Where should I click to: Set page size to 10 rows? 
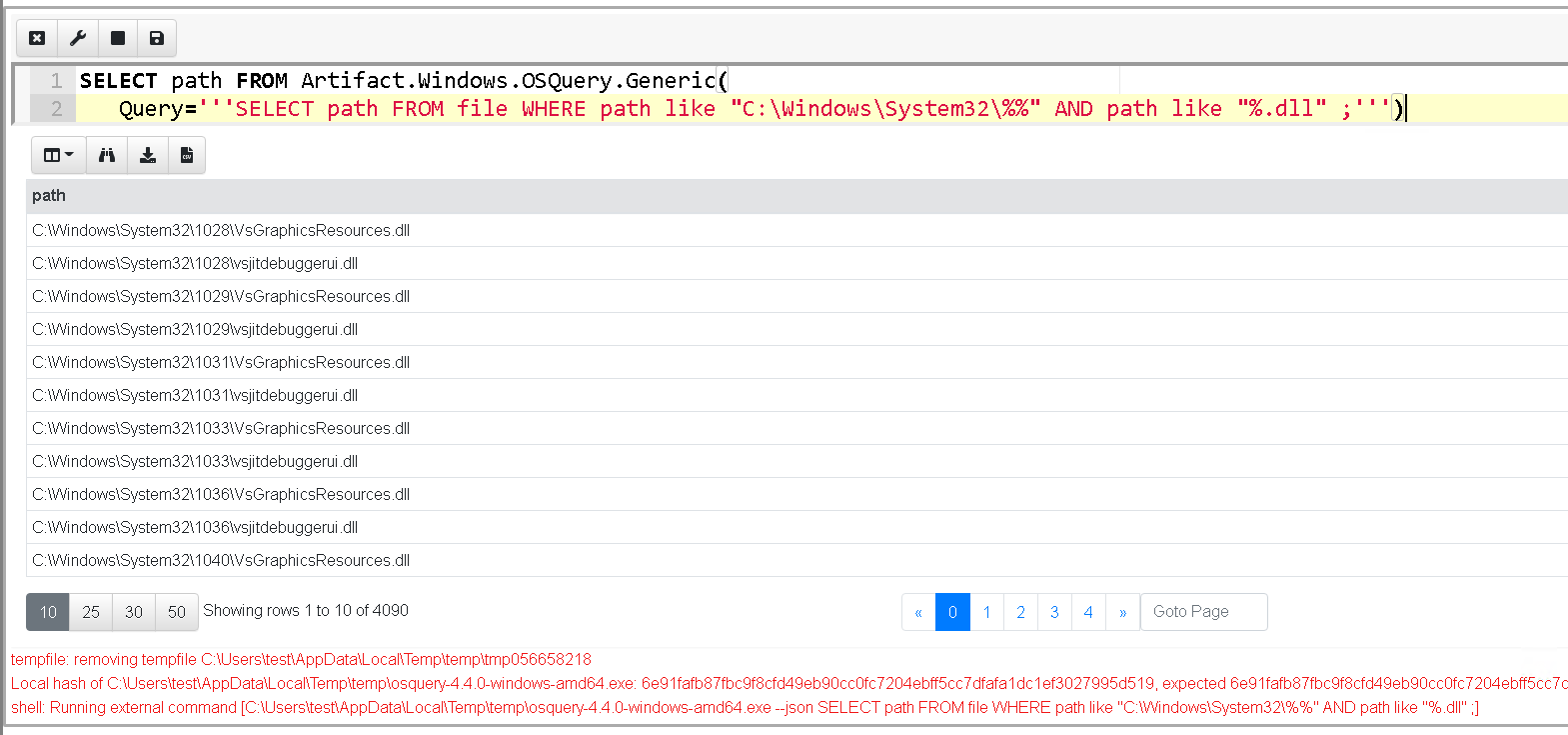pyautogui.click(x=48, y=612)
